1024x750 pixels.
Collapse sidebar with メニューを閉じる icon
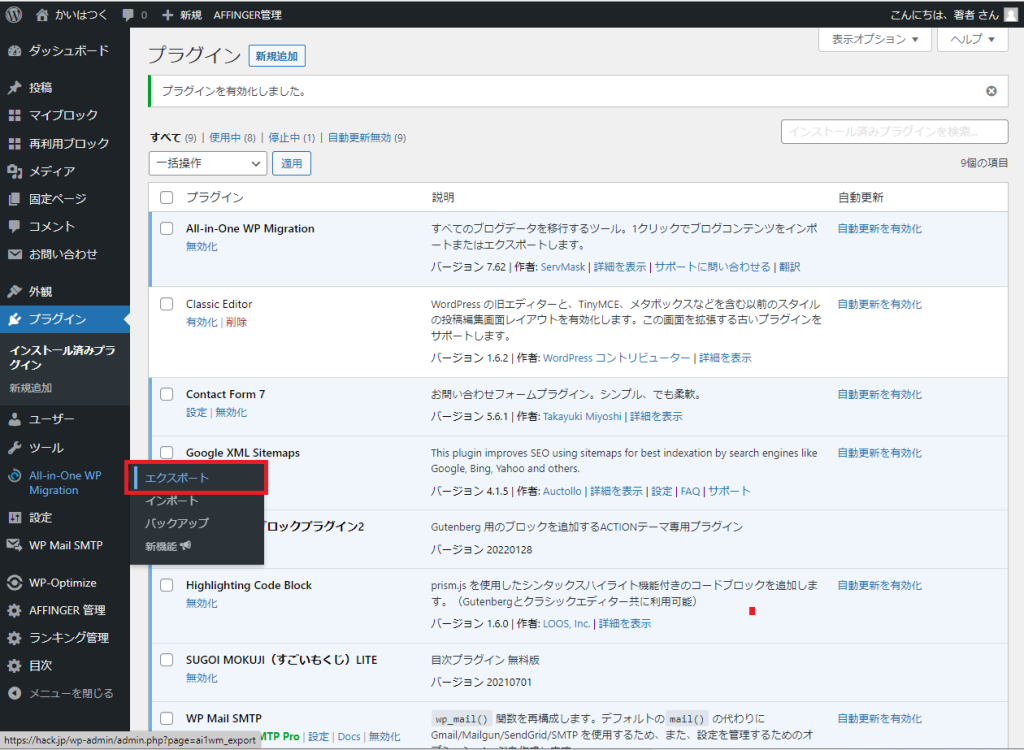(x=14, y=693)
